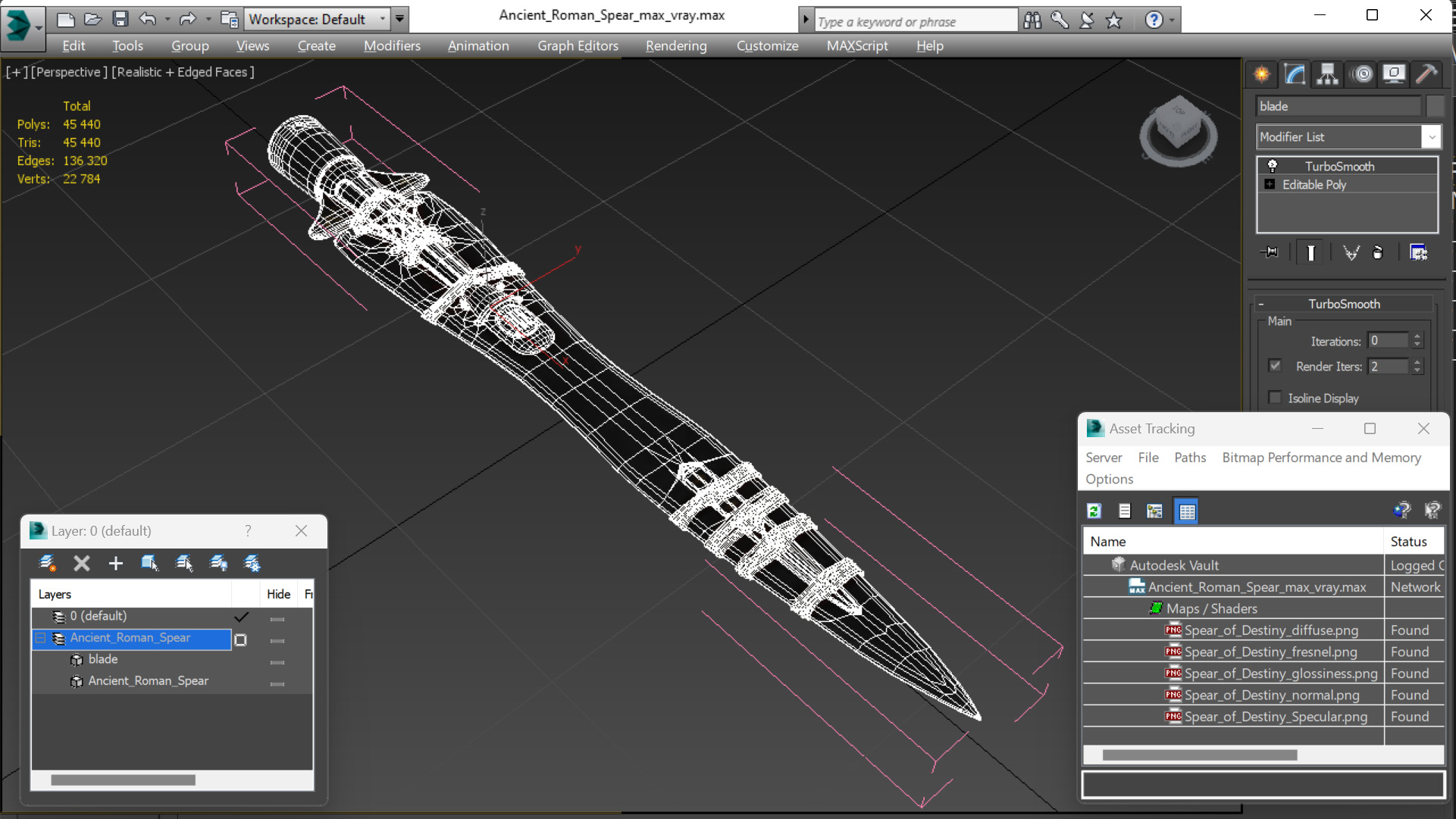This screenshot has height=819, width=1456.
Task: Open the Motion command panel
Action: pyautogui.click(x=1362, y=74)
